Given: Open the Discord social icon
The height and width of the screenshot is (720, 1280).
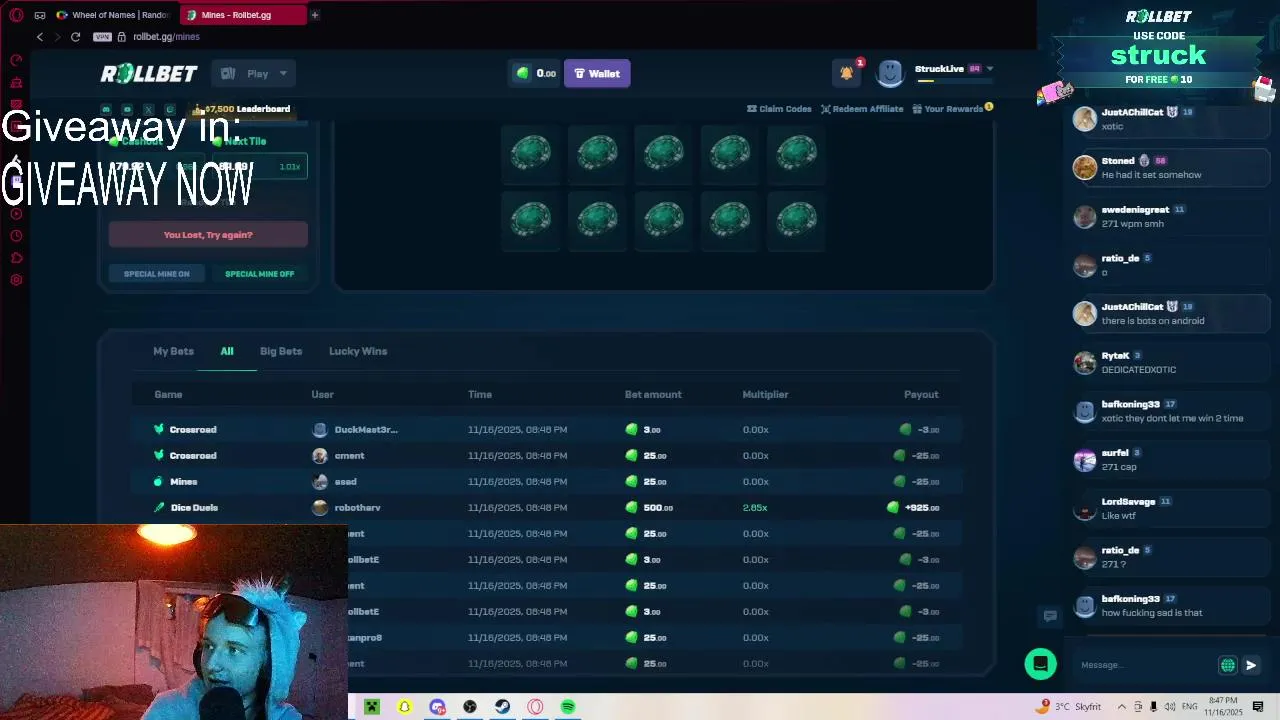Looking at the screenshot, I should [106, 109].
